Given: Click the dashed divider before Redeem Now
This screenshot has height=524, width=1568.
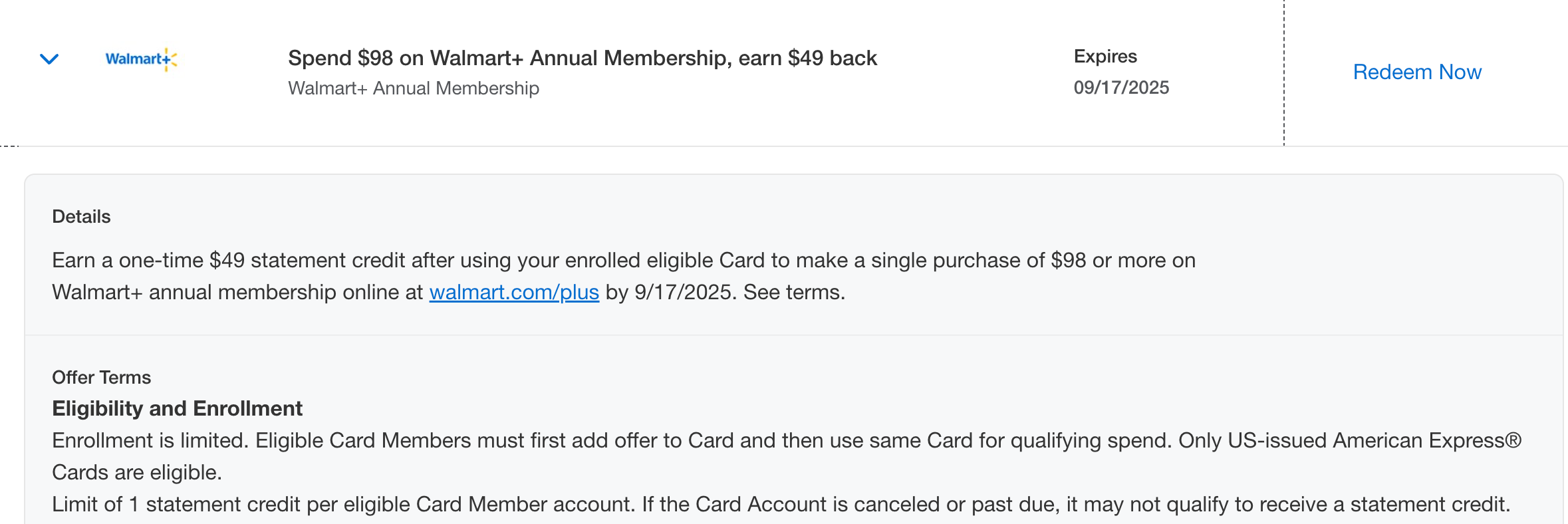Looking at the screenshot, I should pyautogui.click(x=1283, y=72).
